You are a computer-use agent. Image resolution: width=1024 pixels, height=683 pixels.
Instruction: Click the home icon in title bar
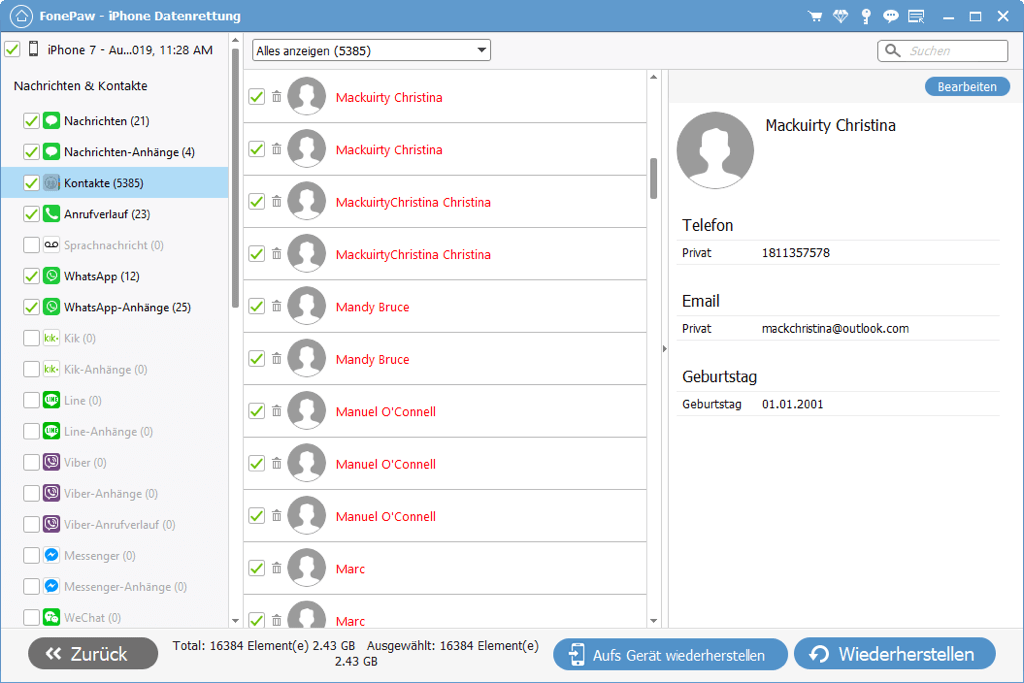pyautogui.click(x=20, y=16)
